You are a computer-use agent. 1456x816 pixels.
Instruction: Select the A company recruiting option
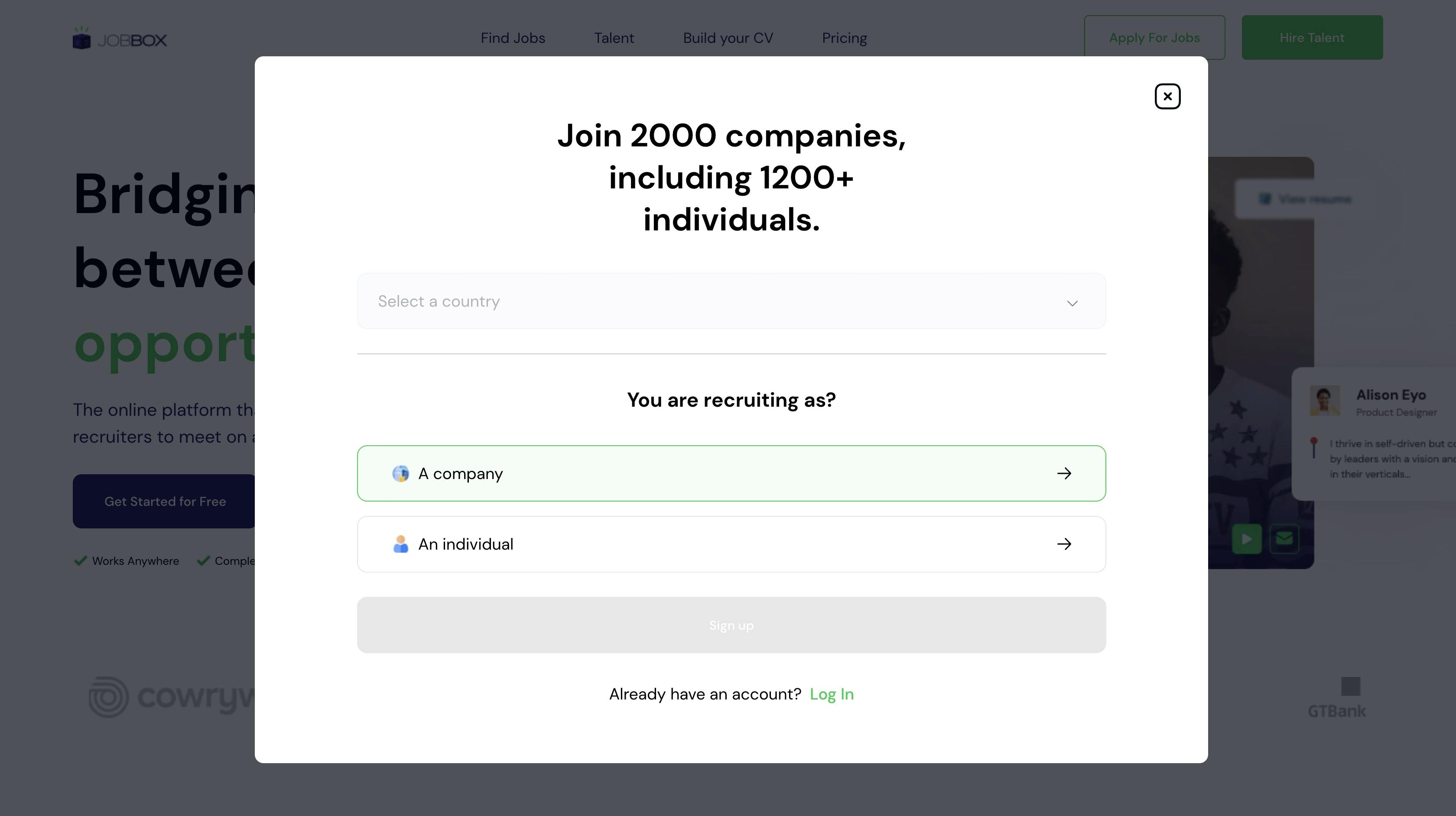point(731,473)
